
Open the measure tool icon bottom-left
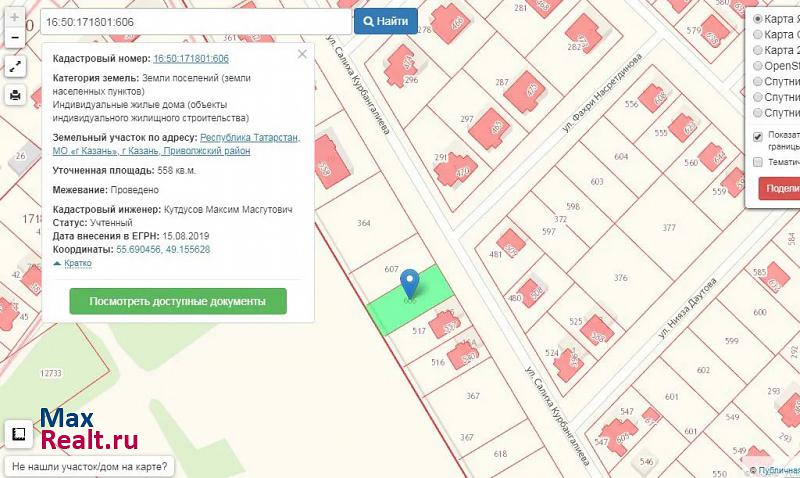coord(17,435)
